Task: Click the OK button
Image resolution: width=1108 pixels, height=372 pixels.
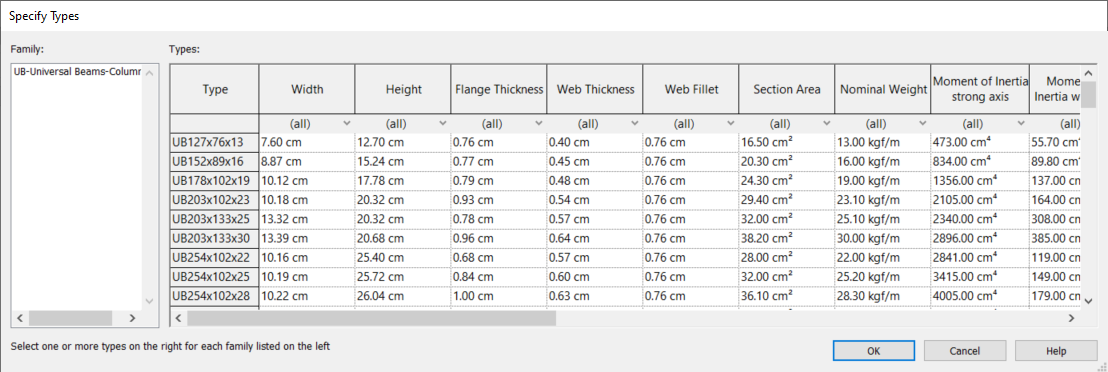Action: [x=873, y=351]
